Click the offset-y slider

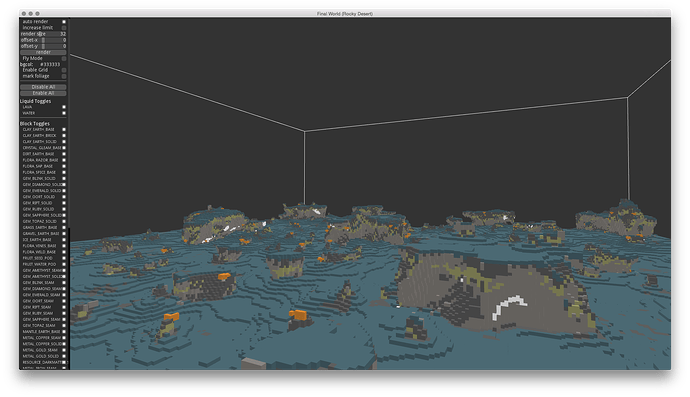coord(43,46)
